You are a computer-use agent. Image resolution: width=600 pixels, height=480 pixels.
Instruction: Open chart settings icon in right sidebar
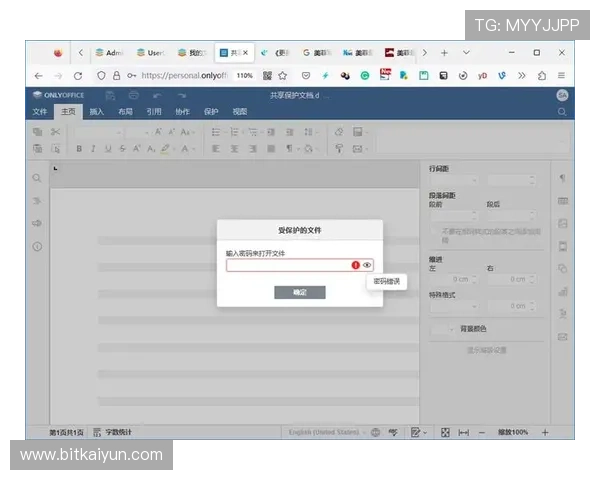tap(562, 291)
